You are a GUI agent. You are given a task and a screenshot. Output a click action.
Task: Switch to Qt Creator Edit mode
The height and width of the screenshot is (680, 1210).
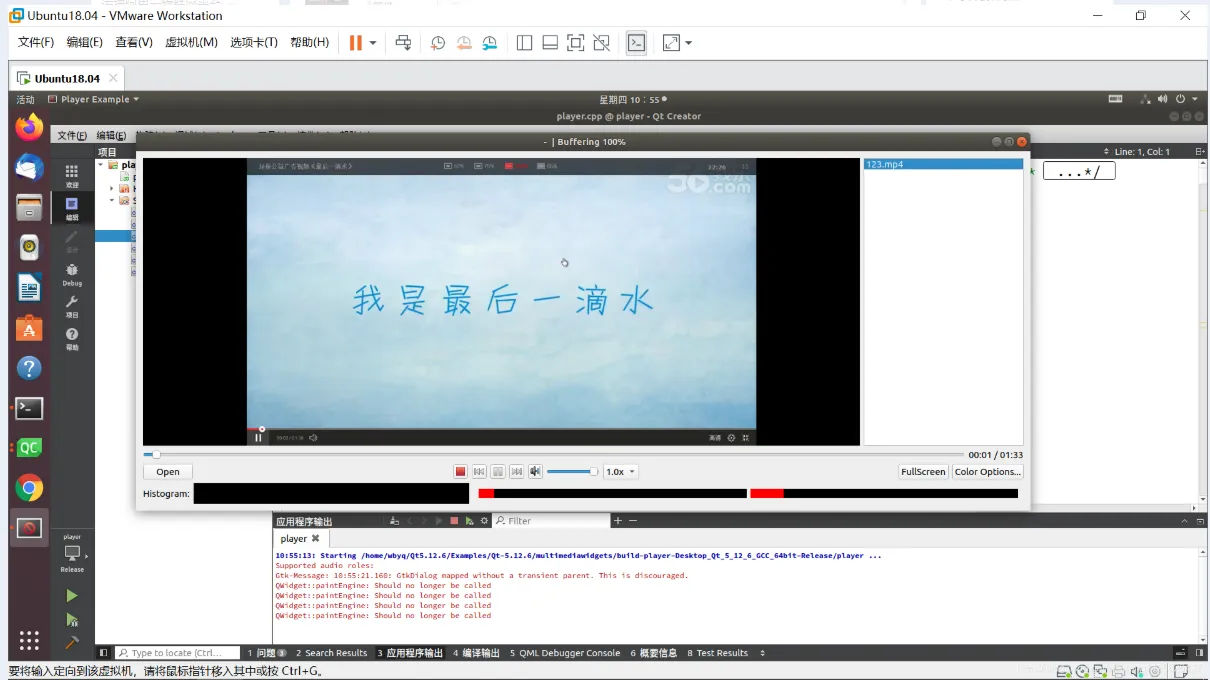72,208
